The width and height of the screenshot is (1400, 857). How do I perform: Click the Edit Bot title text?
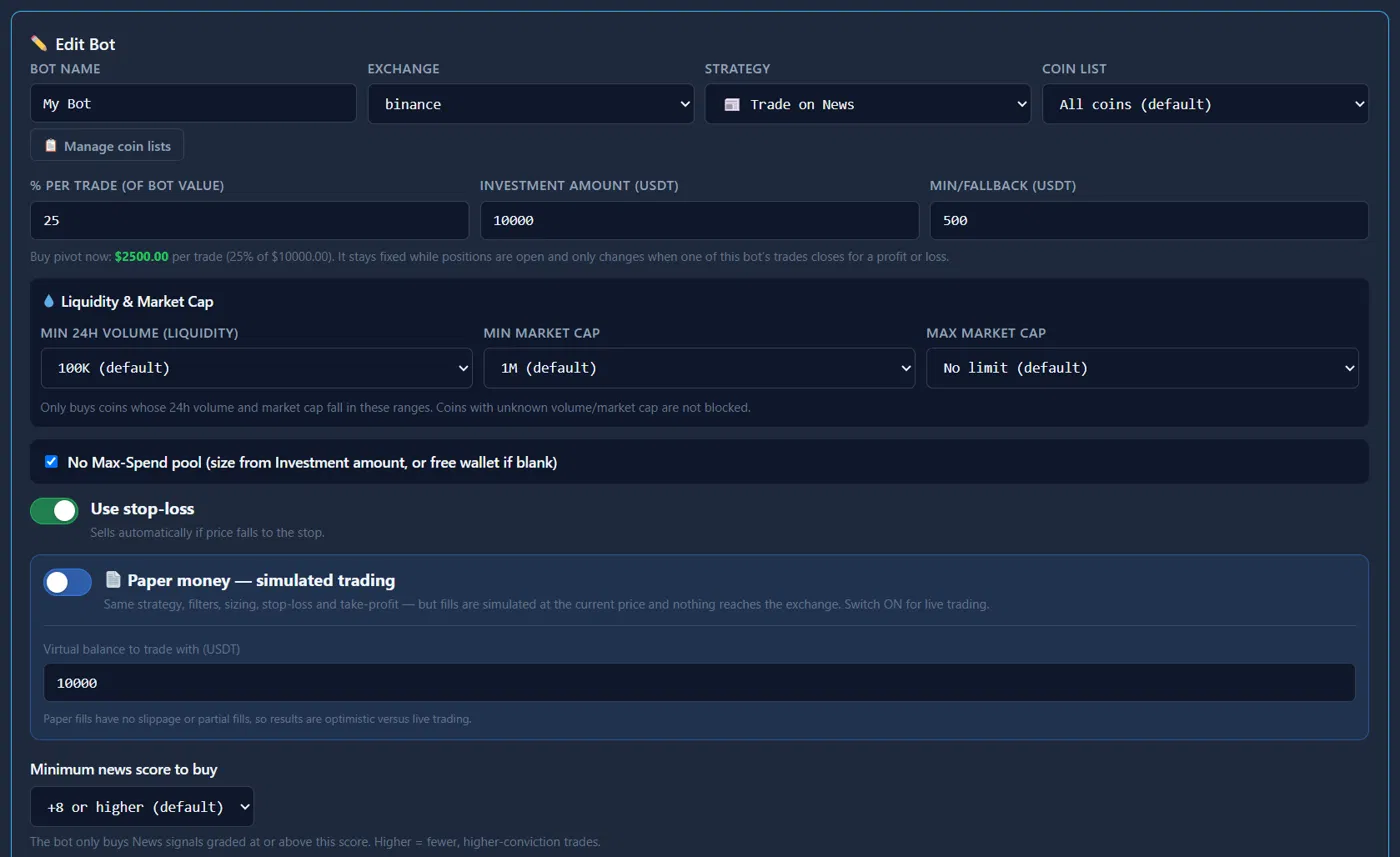pos(85,44)
